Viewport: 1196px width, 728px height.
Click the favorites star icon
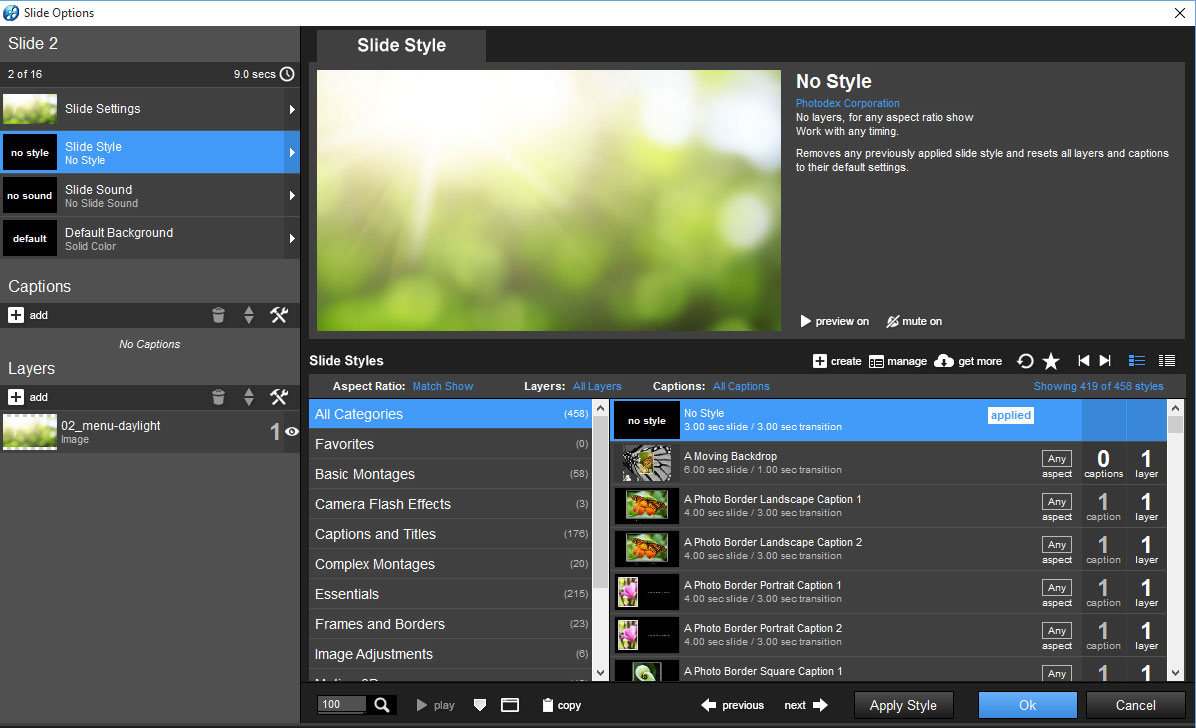[1051, 361]
